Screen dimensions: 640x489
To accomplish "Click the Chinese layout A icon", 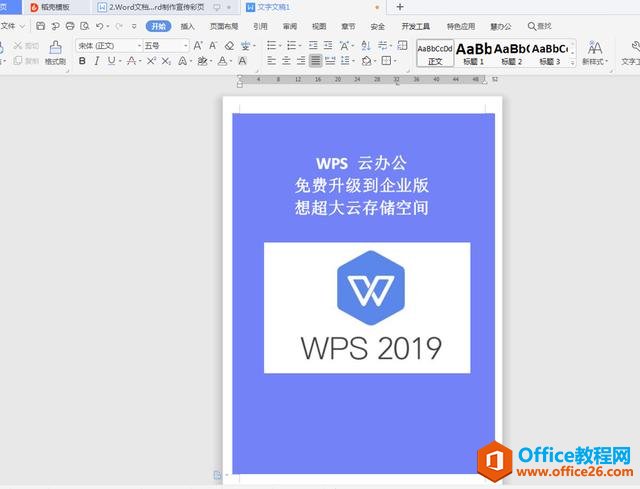I will point(344,45).
